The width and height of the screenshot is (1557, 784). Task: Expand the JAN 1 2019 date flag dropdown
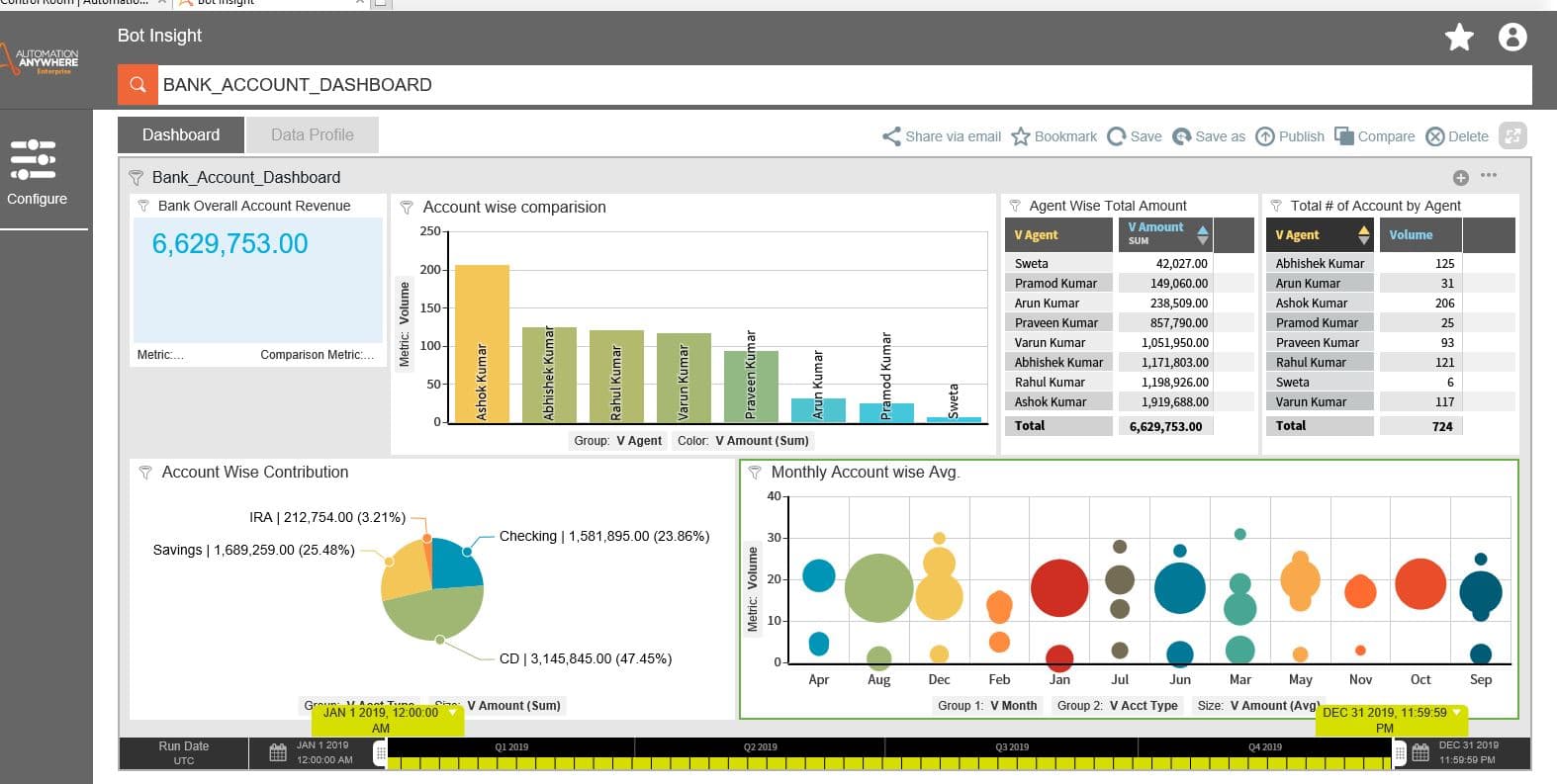point(453,712)
